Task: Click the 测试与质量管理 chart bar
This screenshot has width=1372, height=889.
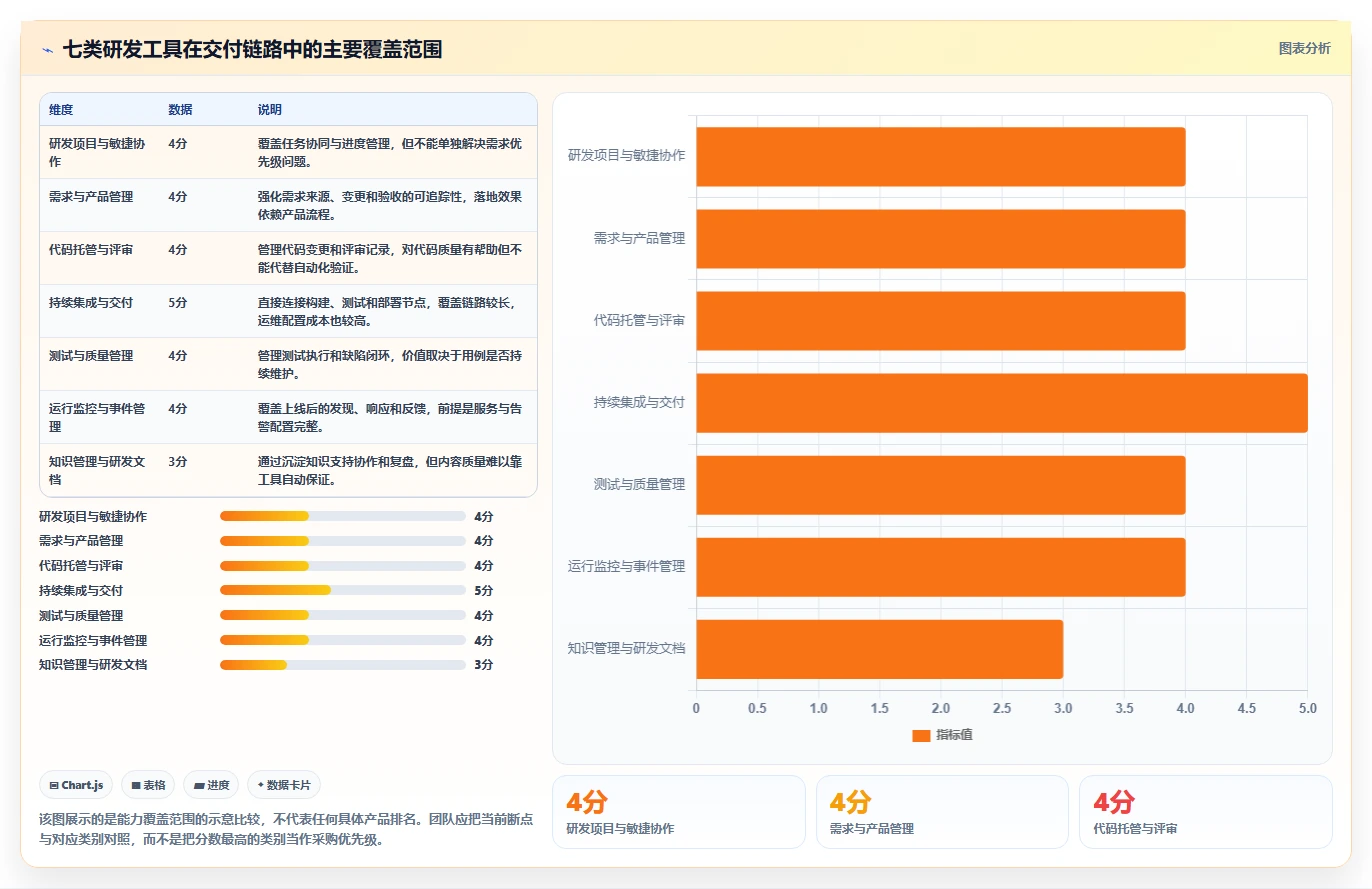Action: tap(941, 485)
